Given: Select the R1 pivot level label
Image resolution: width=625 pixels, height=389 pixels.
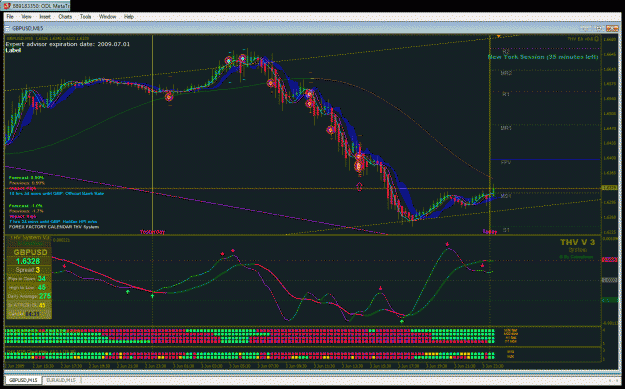Looking at the screenshot, I should (x=506, y=94).
